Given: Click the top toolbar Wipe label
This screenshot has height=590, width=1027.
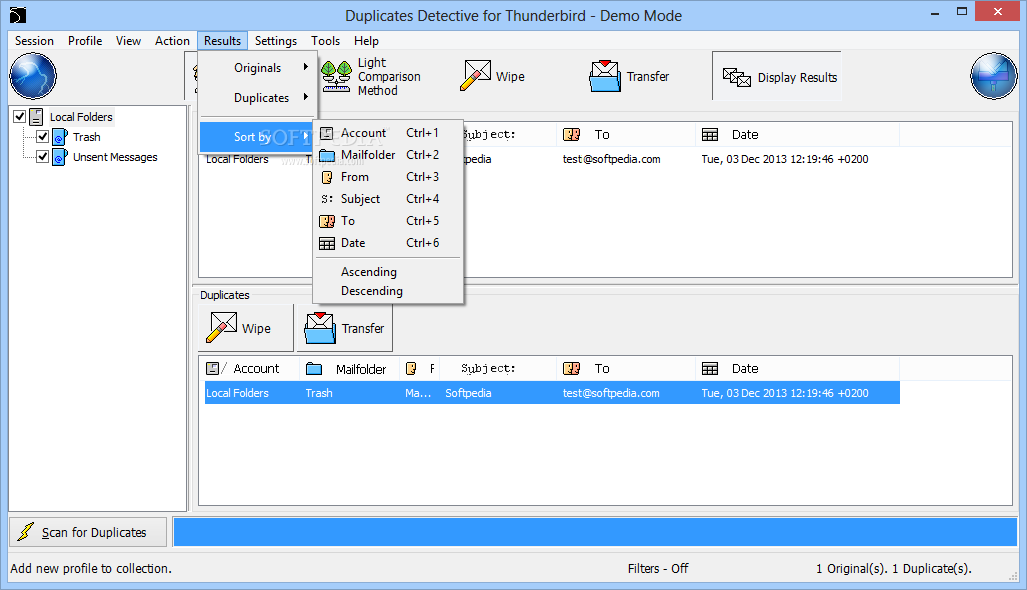Looking at the screenshot, I should coord(510,77).
